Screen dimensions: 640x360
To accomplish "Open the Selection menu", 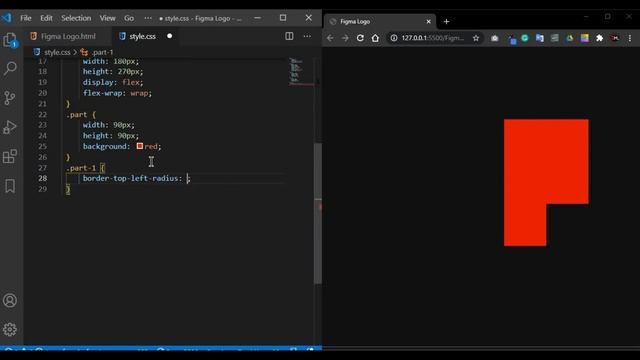I will (76, 18).
